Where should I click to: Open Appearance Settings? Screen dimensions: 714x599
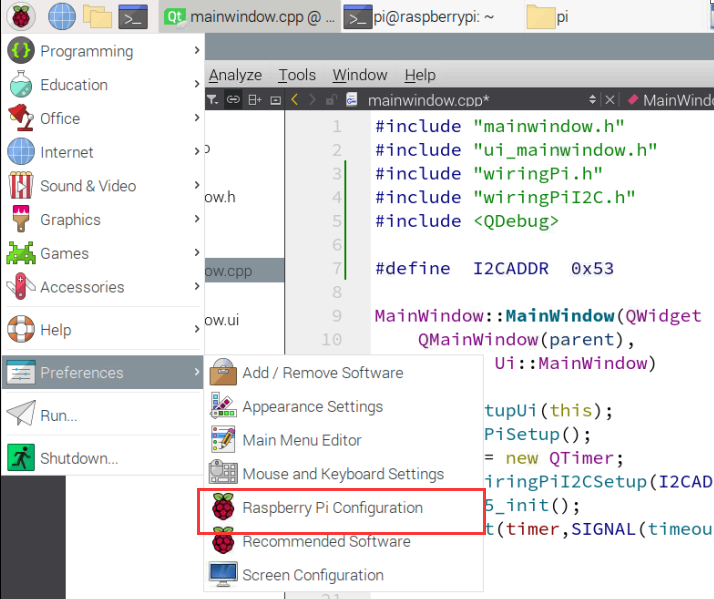click(x=344, y=406)
